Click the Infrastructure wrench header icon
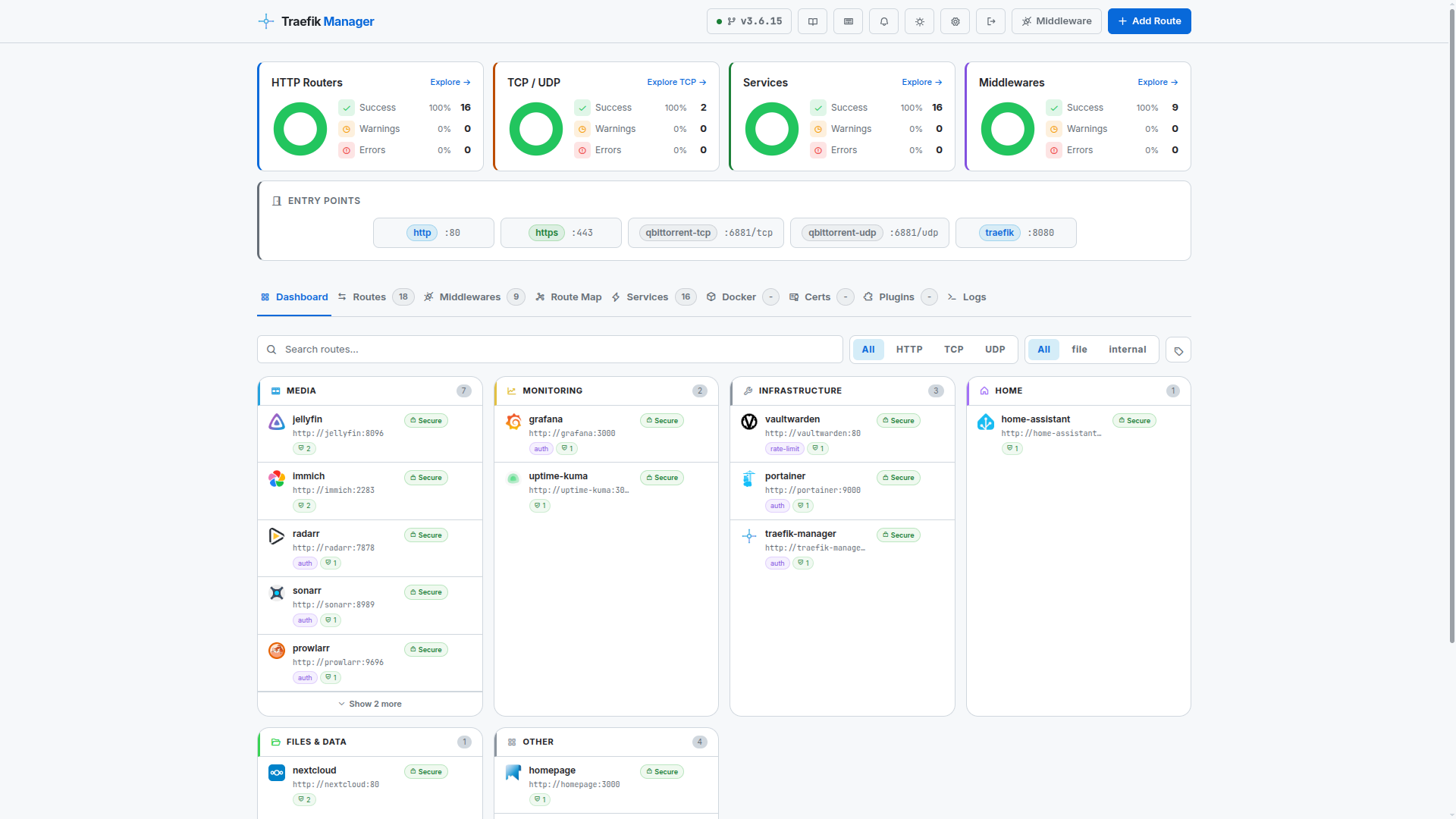This screenshot has height=819, width=1456. point(748,391)
